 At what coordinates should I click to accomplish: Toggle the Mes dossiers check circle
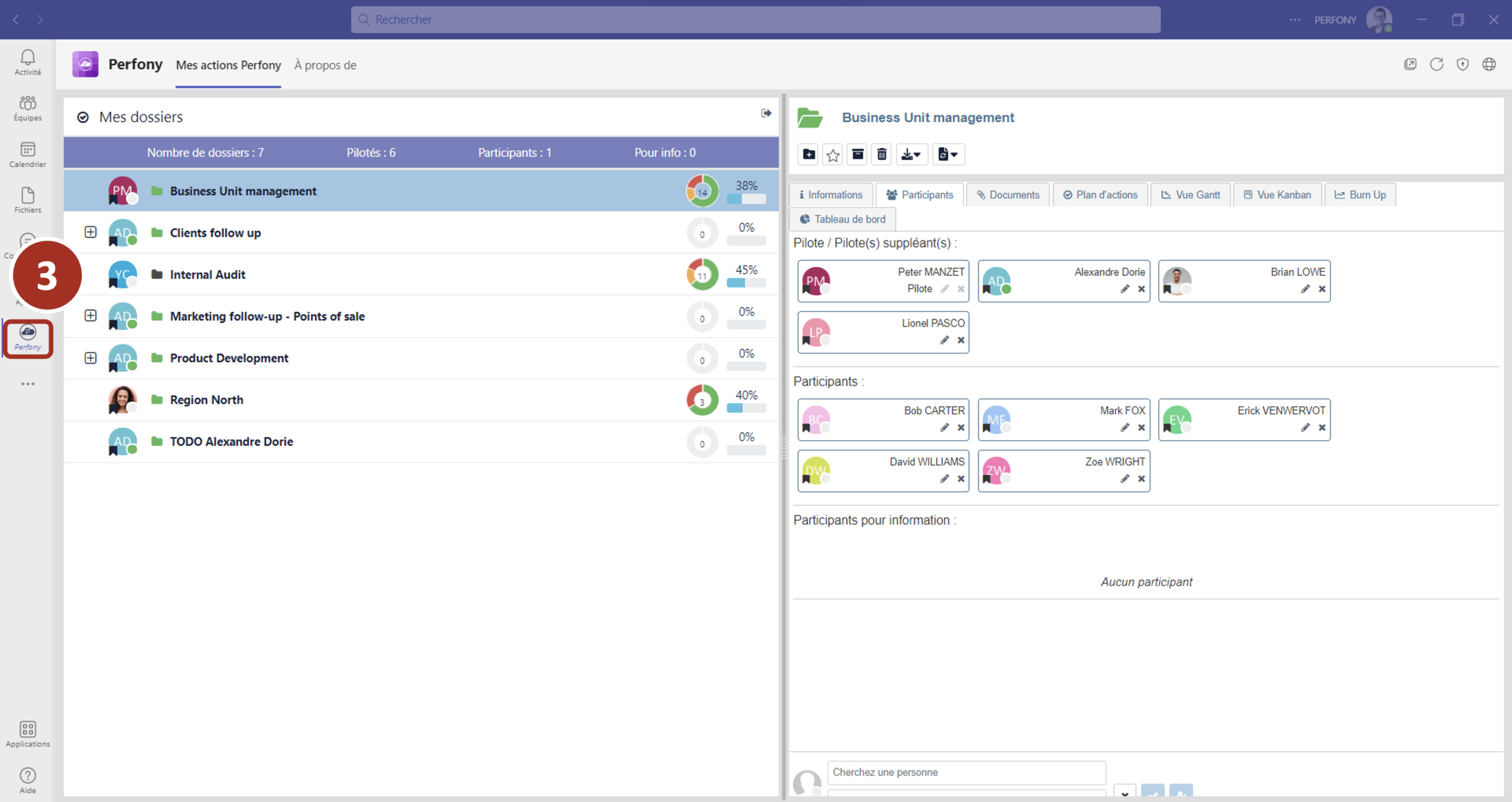83,118
